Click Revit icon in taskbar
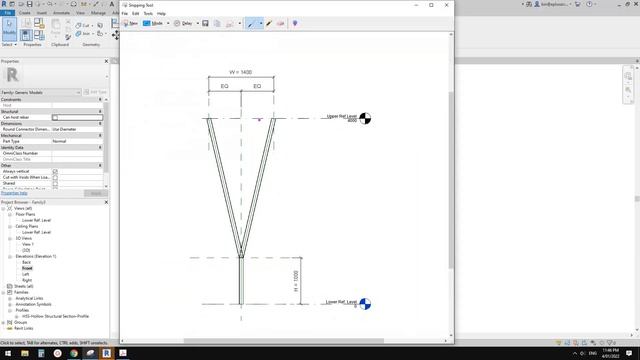Screen dimensions: 640x360 (x=107, y=353)
